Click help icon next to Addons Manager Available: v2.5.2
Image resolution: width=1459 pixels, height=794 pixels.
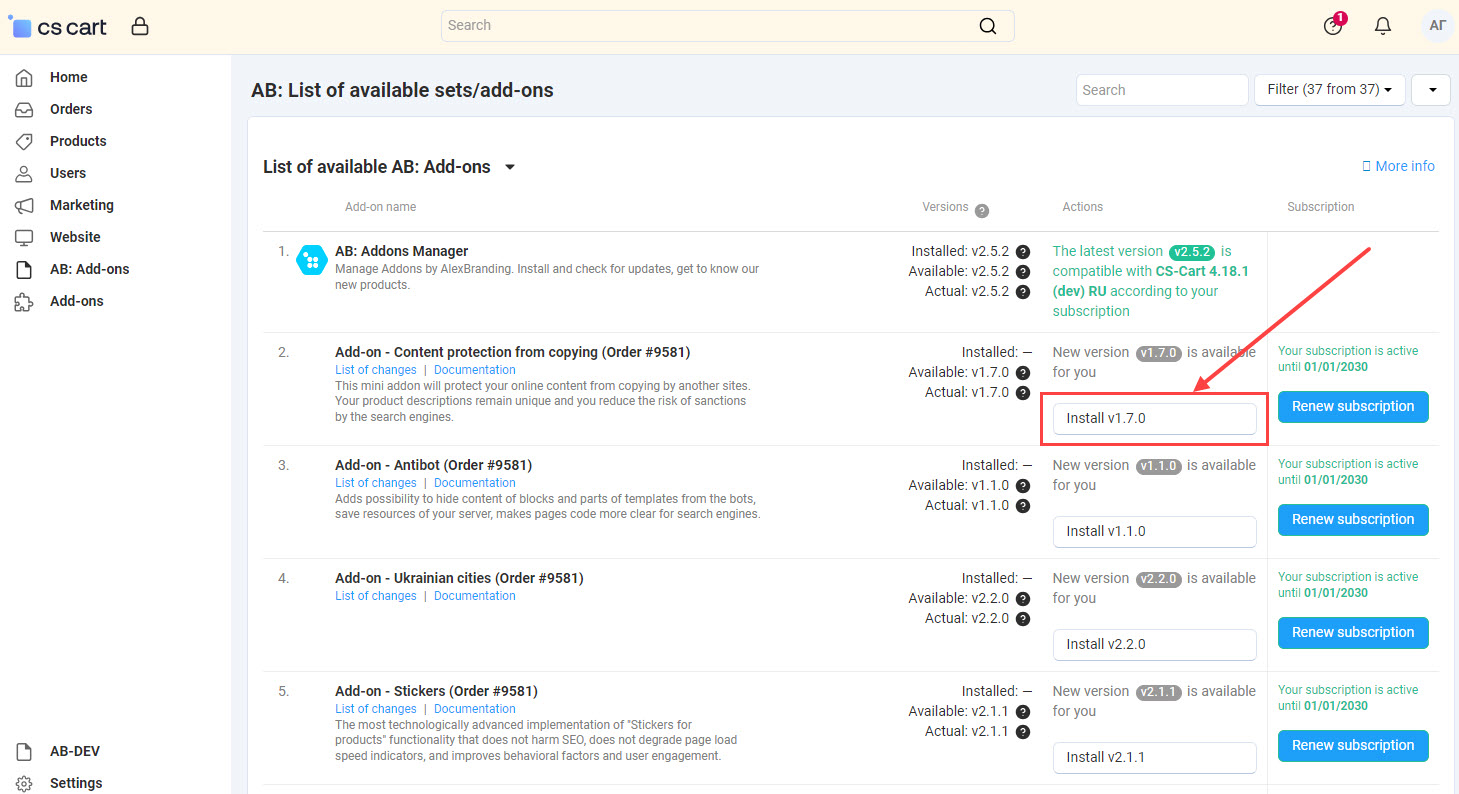click(1022, 272)
